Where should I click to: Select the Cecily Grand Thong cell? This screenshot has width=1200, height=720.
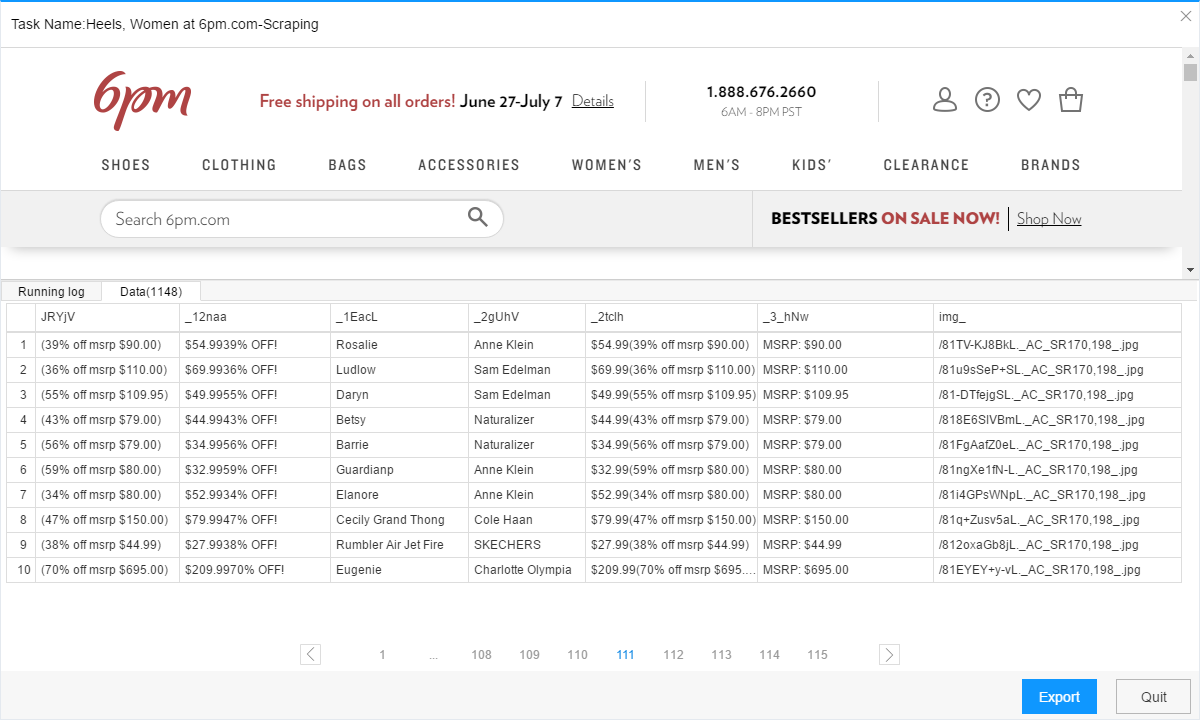point(400,520)
